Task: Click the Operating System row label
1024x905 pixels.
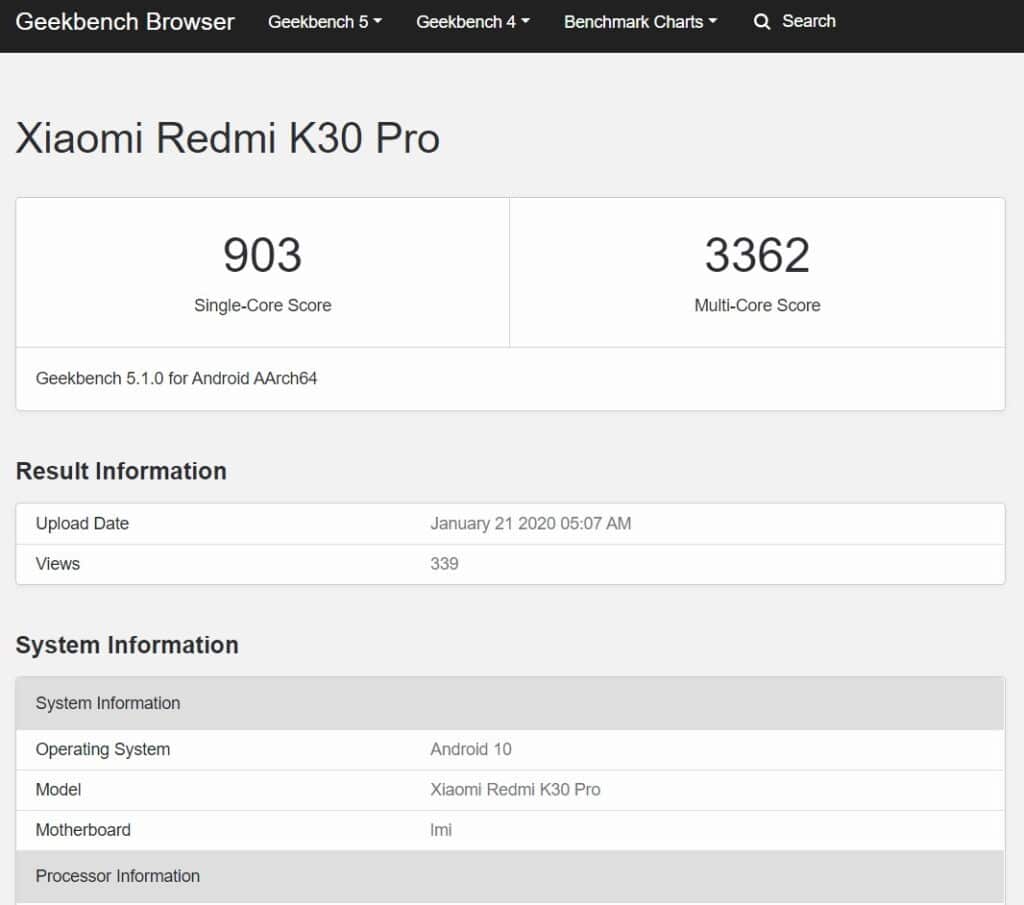Action: coord(103,750)
